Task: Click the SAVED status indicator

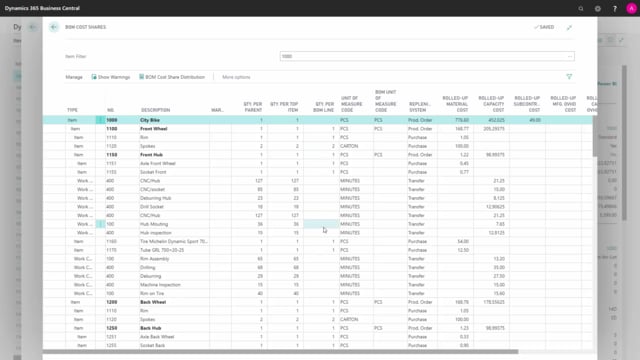Action: (544, 27)
